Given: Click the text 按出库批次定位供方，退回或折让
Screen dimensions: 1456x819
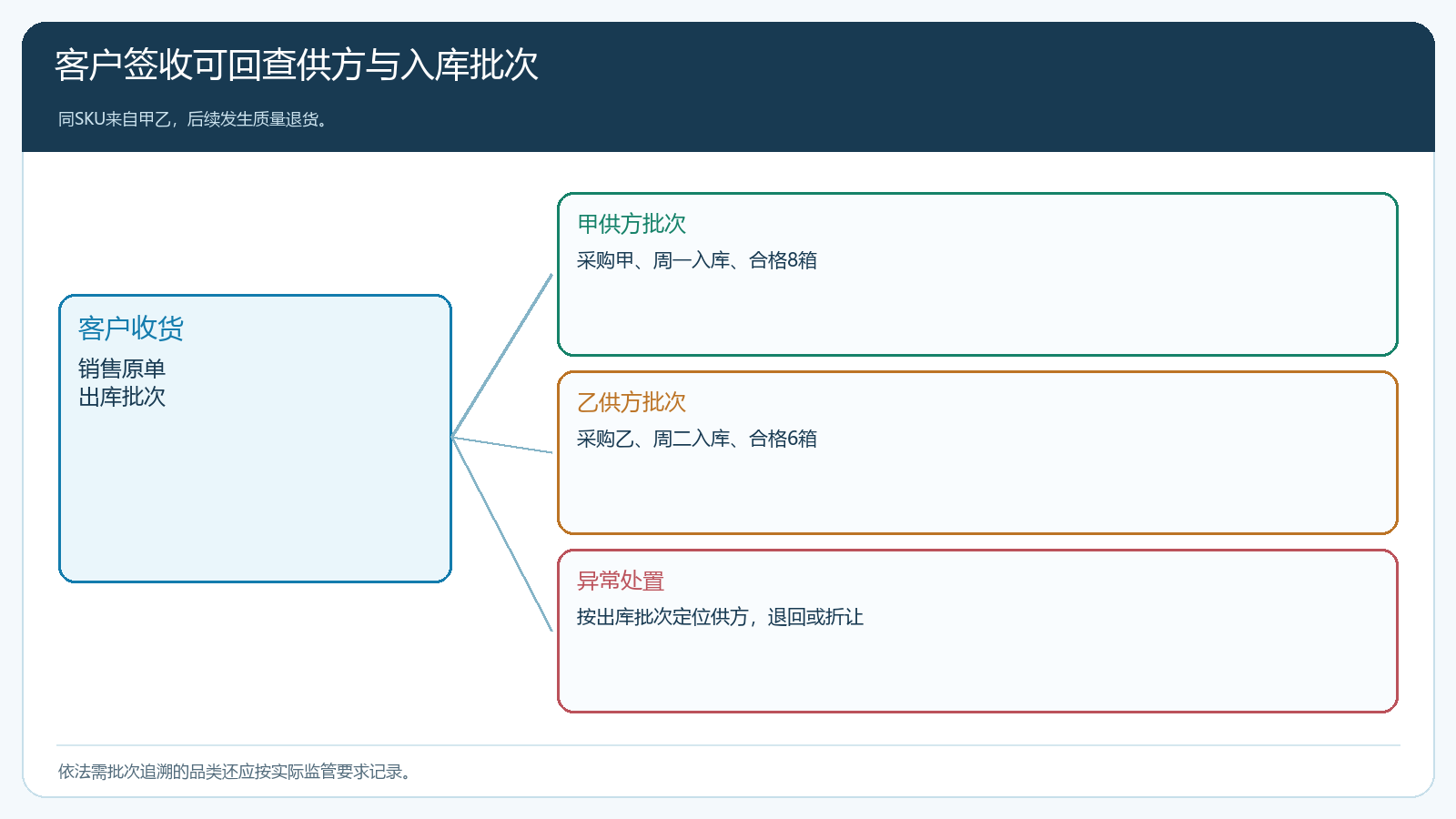Looking at the screenshot, I should (720, 617).
